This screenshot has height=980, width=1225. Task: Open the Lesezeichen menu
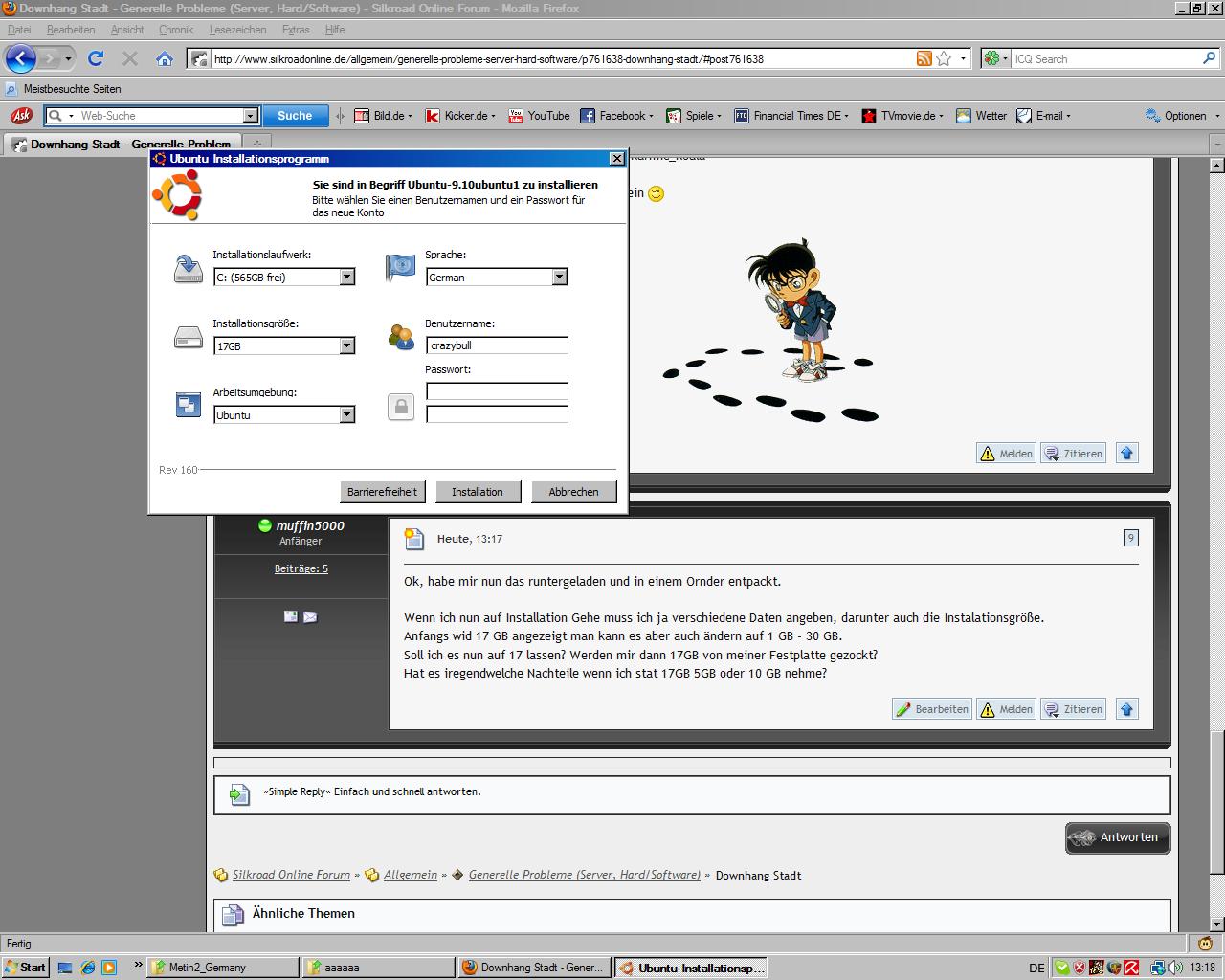pyautogui.click(x=237, y=30)
